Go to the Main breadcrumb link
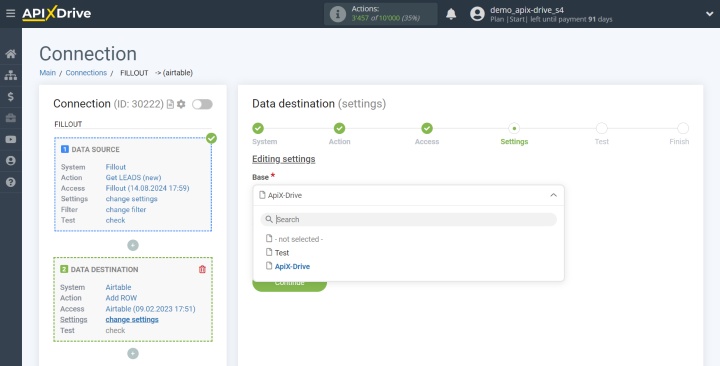The height and width of the screenshot is (366, 720). [x=47, y=73]
